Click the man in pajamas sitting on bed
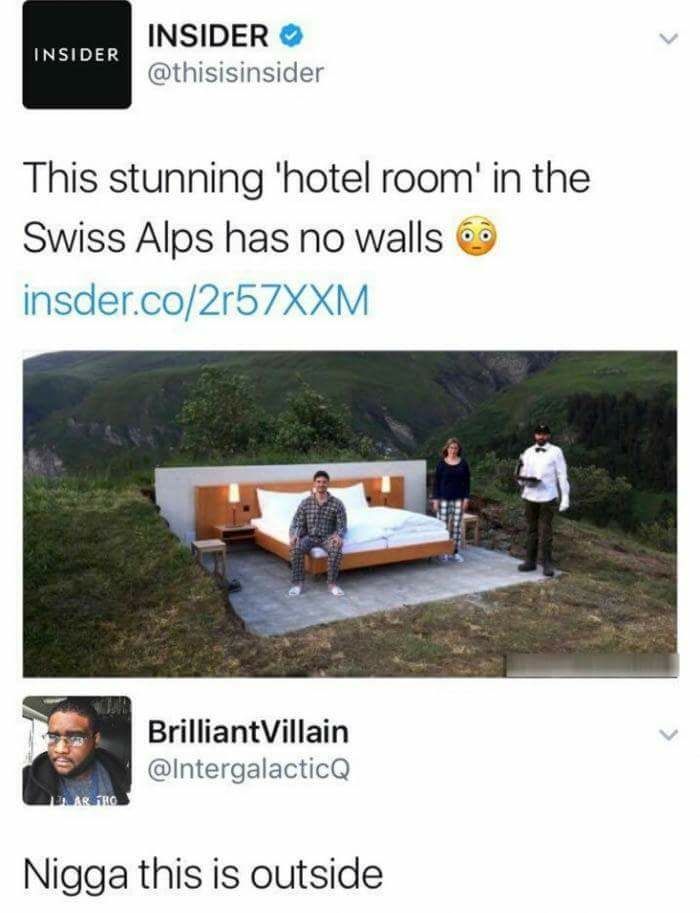 pyautogui.click(x=317, y=532)
